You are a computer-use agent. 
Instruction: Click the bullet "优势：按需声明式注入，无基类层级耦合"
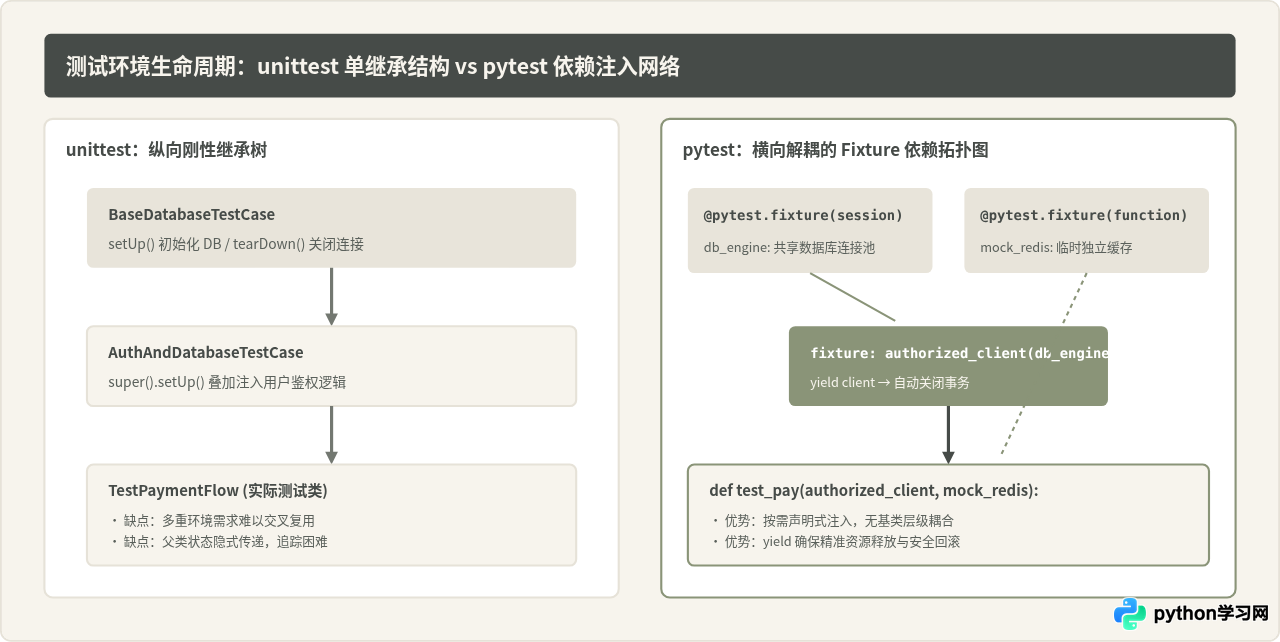[x=832, y=520]
